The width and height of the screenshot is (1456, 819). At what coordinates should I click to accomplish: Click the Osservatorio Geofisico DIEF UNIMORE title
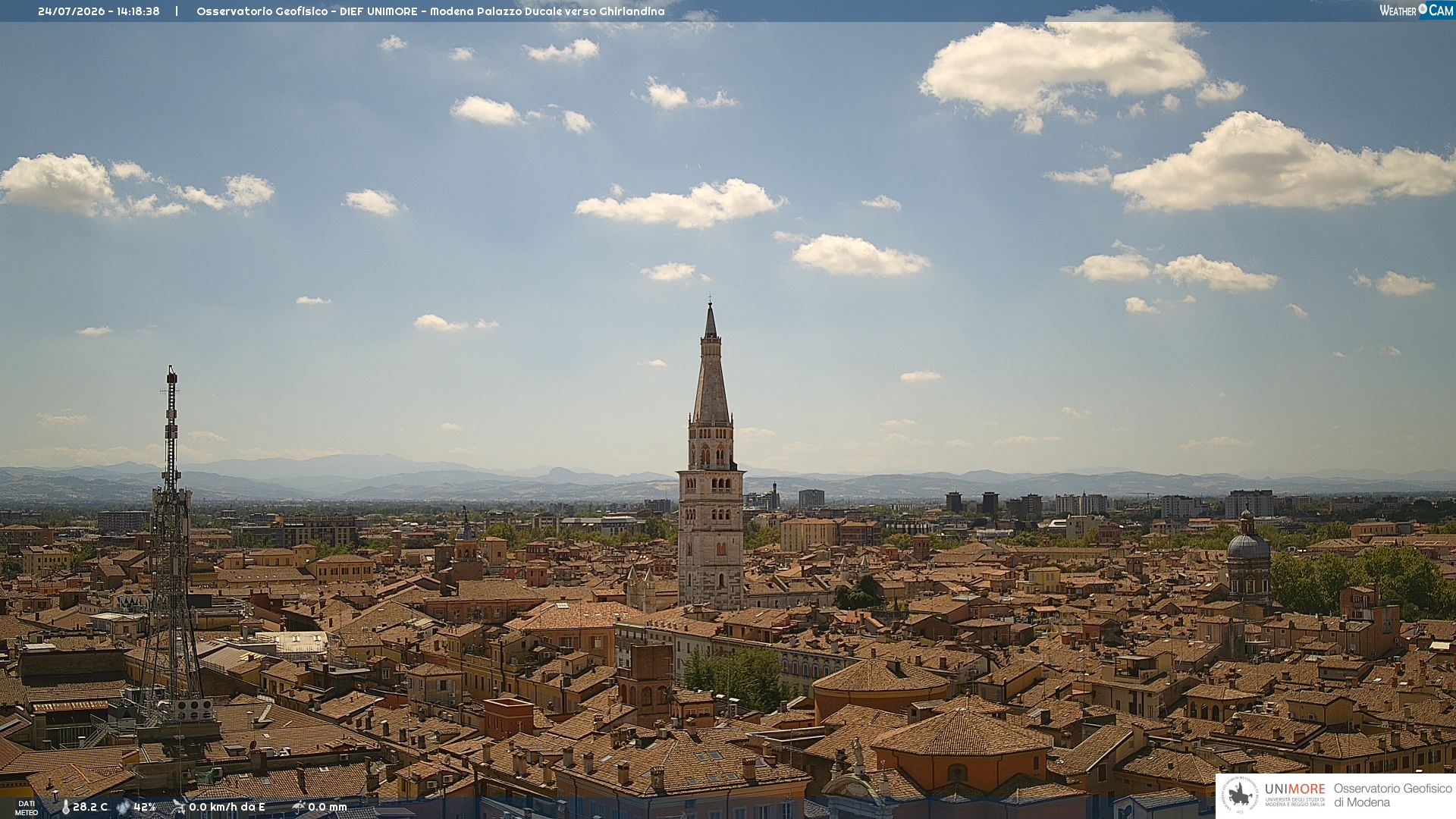(x=430, y=11)
